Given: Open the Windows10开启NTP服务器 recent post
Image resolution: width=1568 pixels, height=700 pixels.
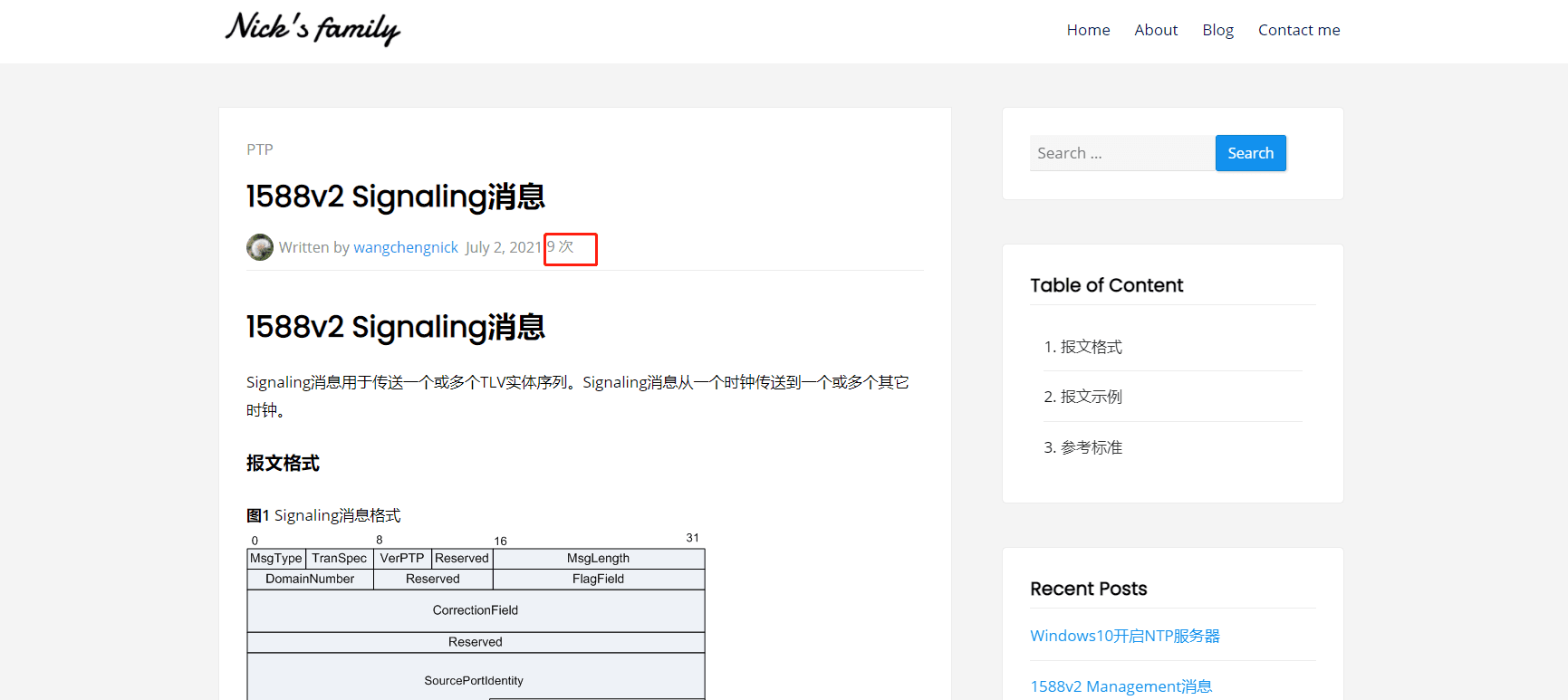Looking at the screenshot, I should point(1124,636).
